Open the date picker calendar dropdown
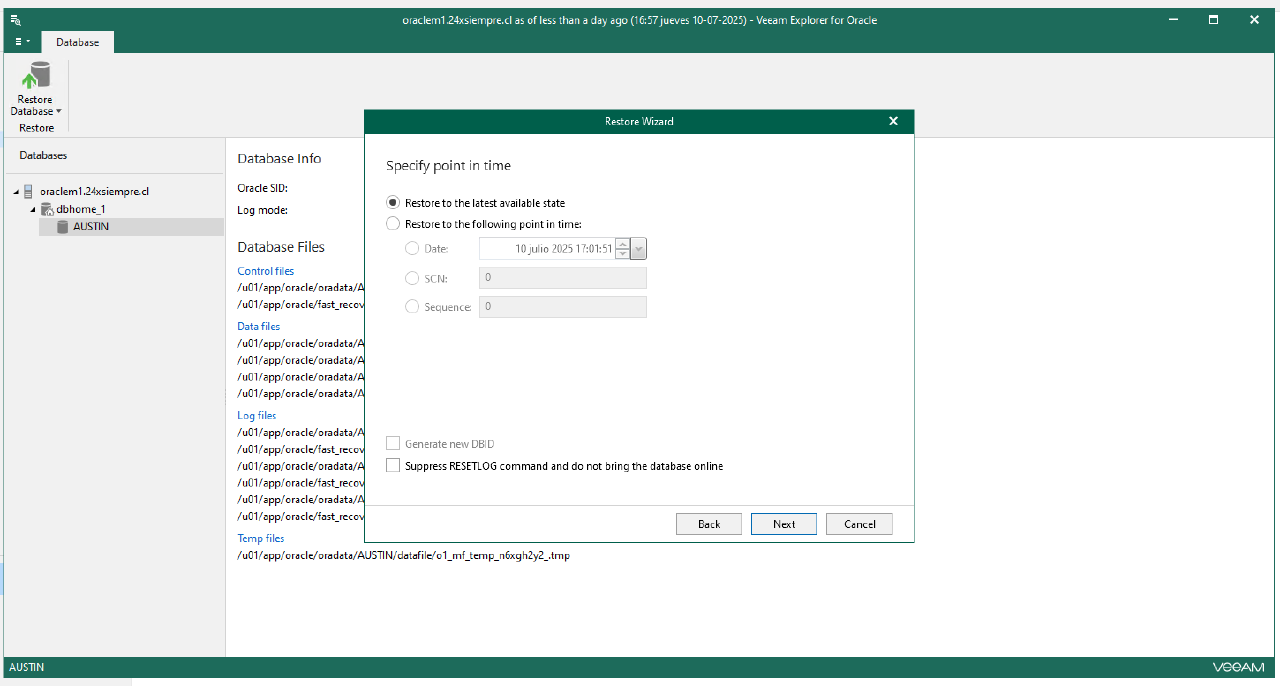The image size is (1280, 686). coord(639,249)
